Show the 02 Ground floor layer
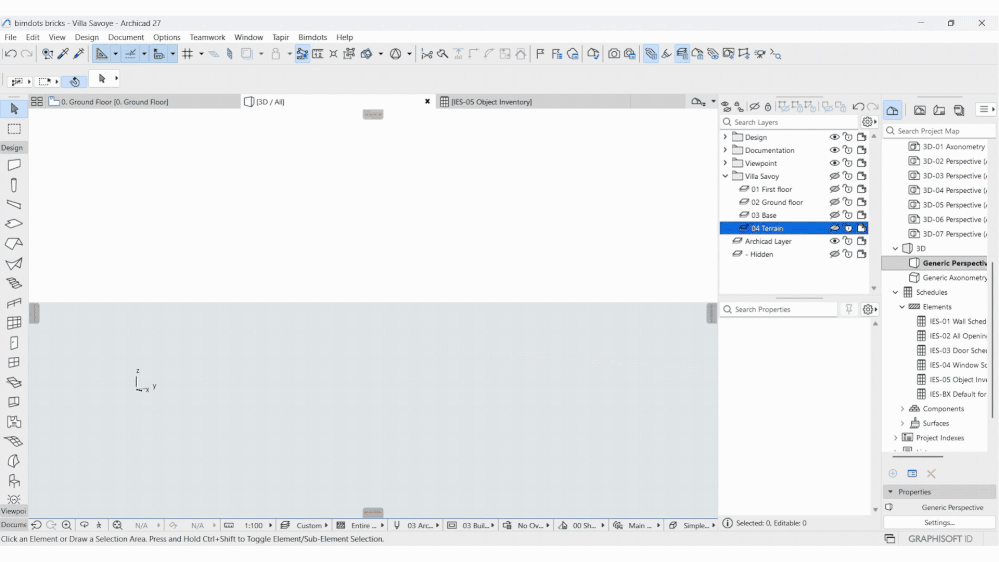The width and height of the screenshot is (999, 562). (834, 202)
